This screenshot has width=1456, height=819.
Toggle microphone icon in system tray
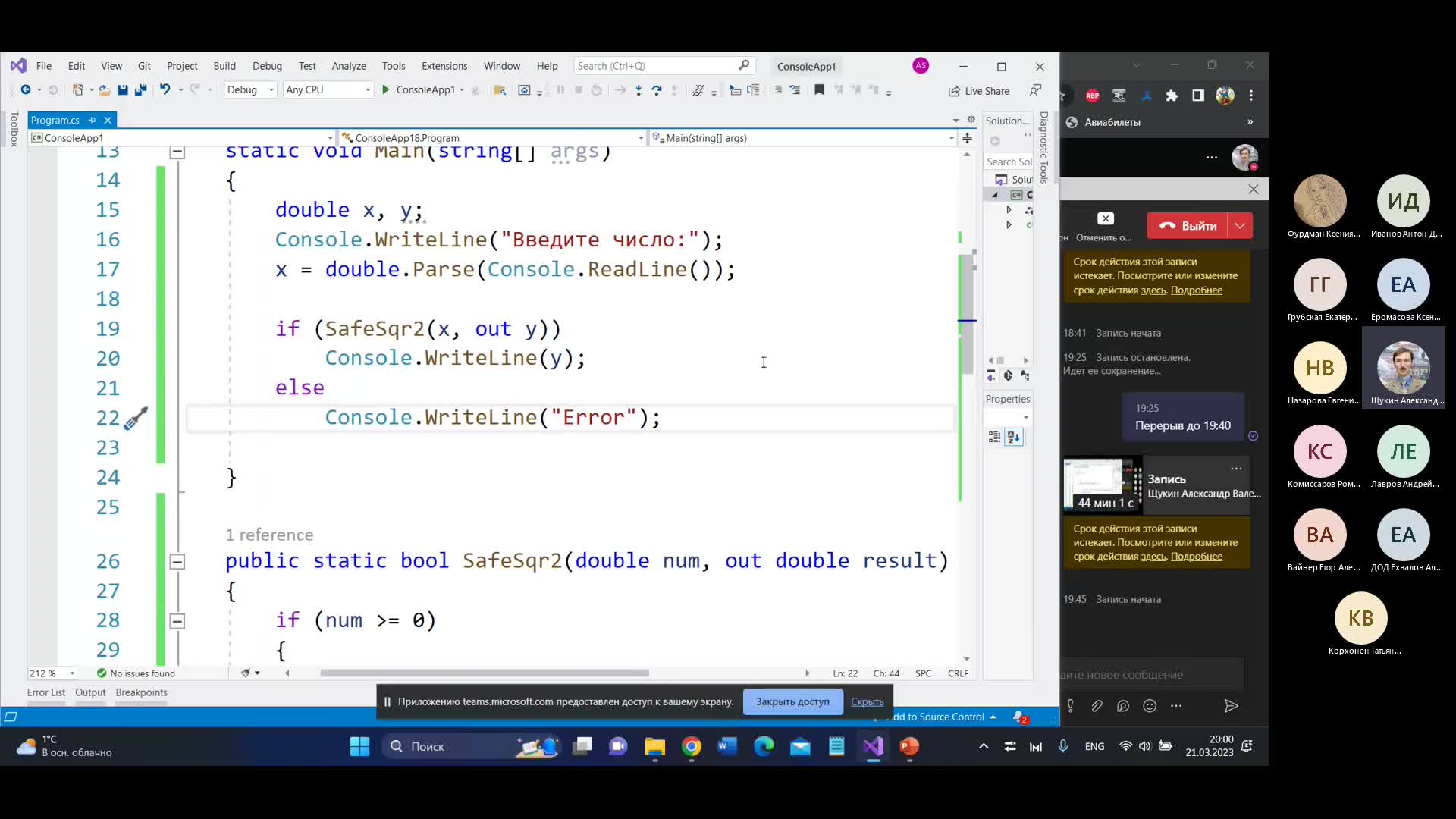point(1063,747)
